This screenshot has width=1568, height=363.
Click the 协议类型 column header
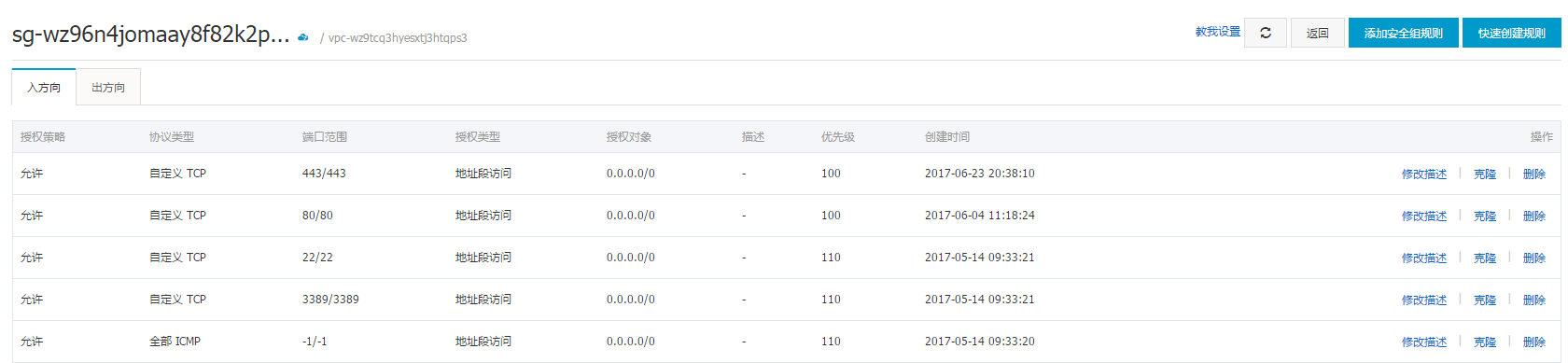click(172, 137)
